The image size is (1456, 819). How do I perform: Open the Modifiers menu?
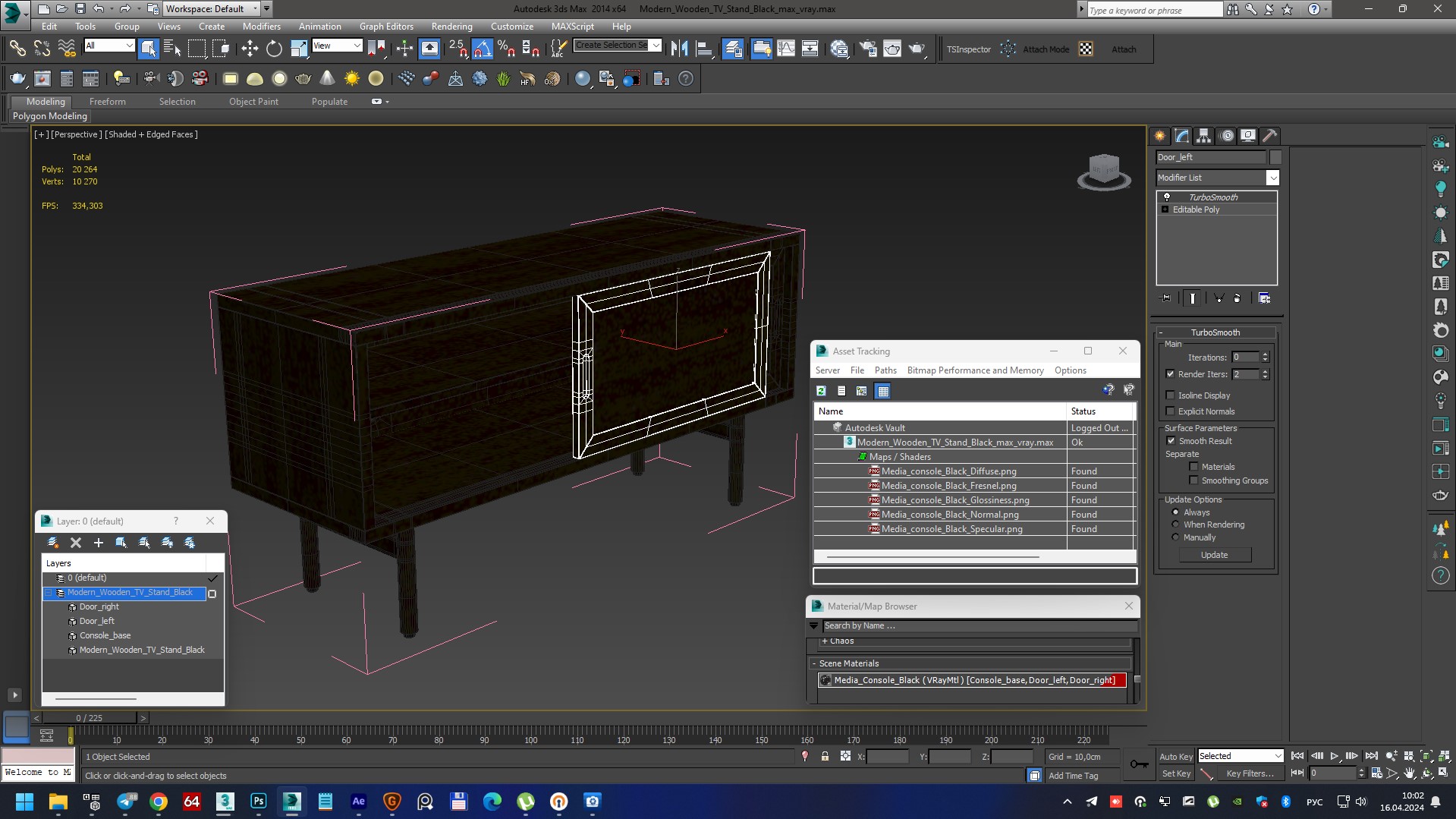click(x=261, y=26)
